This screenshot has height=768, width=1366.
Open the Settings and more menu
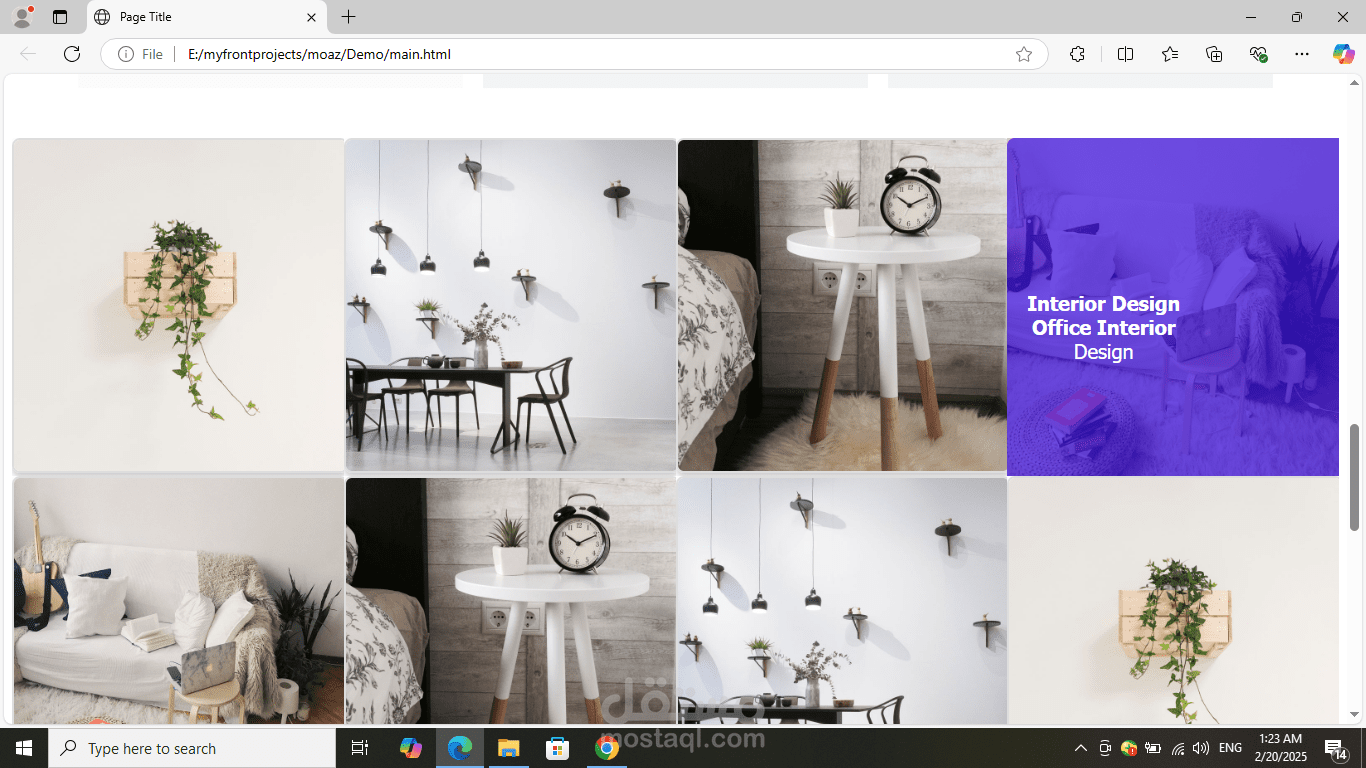point(1301,54)
